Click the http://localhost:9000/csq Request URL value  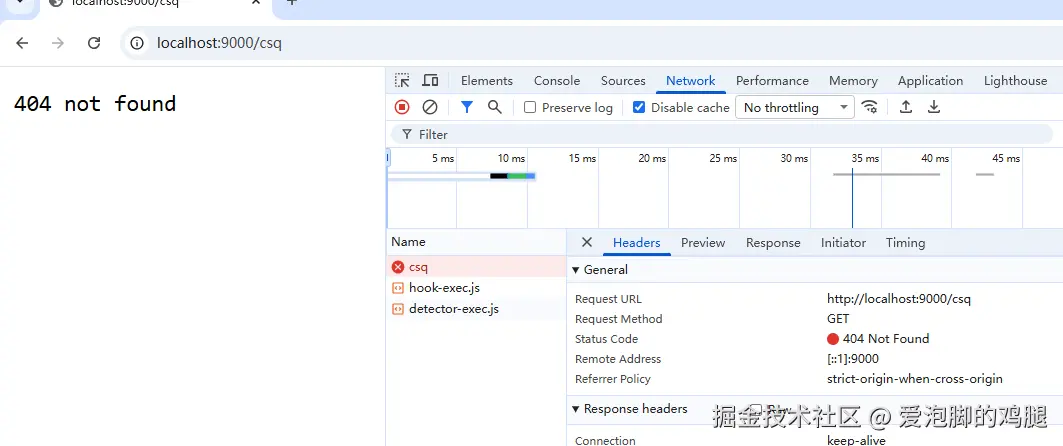point(899,299)
